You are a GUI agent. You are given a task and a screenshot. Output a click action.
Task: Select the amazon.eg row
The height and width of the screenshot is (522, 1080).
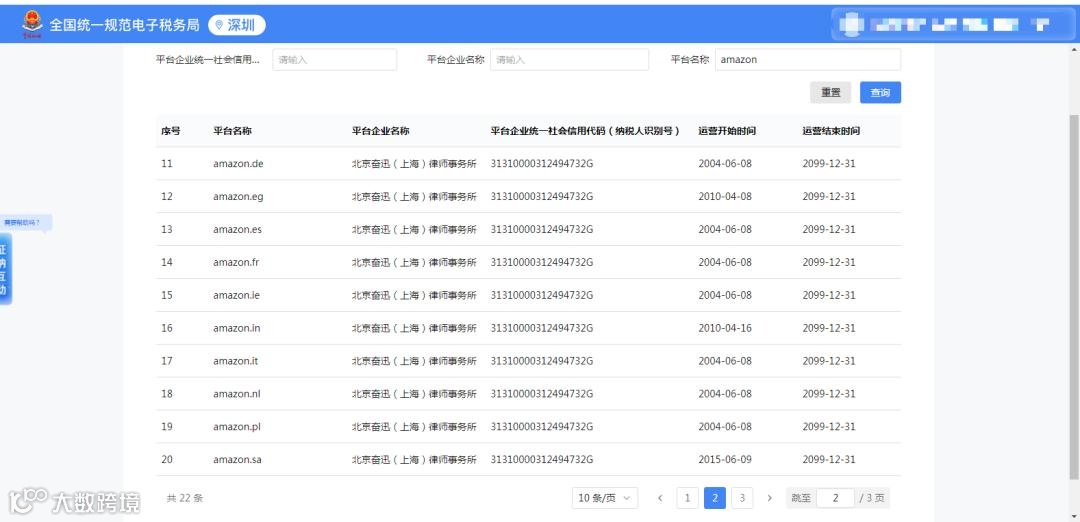[x=528, y=197]
